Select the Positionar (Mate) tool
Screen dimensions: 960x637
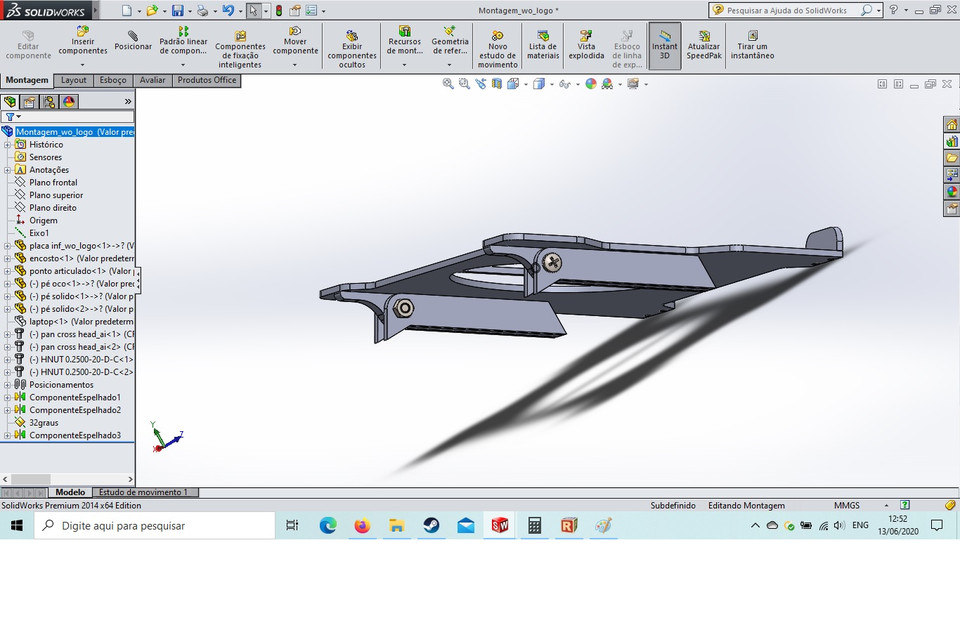coord(133,46)
